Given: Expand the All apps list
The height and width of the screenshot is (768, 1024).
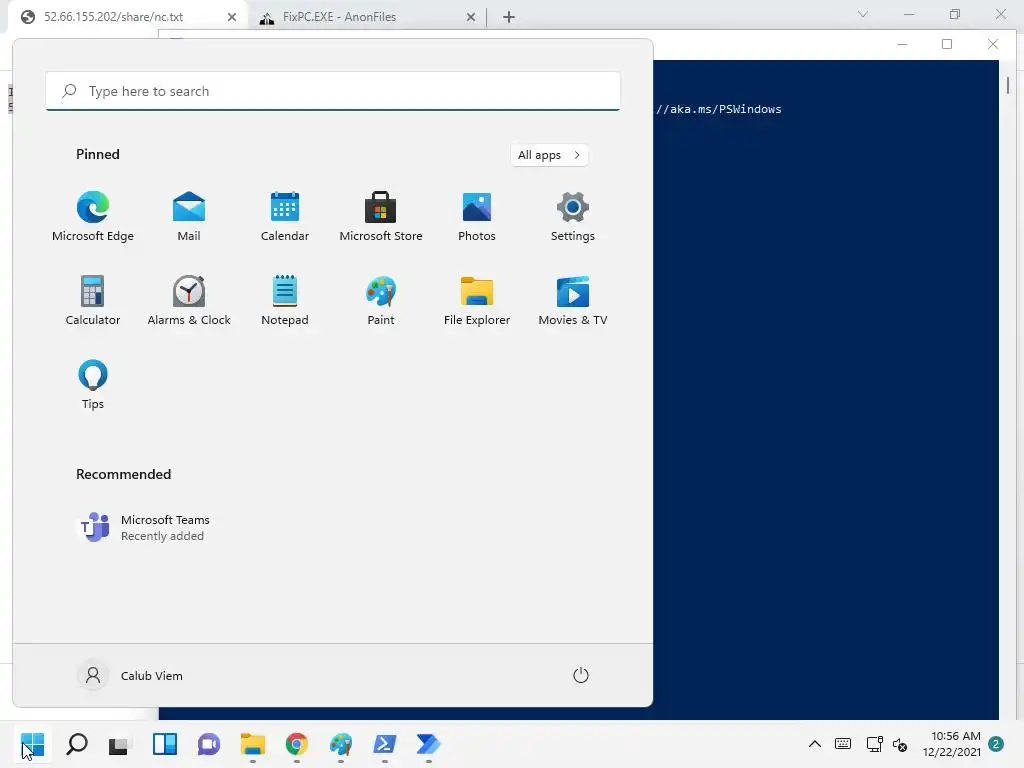Looking at the screenshot, I should click(x=549, y=155).
